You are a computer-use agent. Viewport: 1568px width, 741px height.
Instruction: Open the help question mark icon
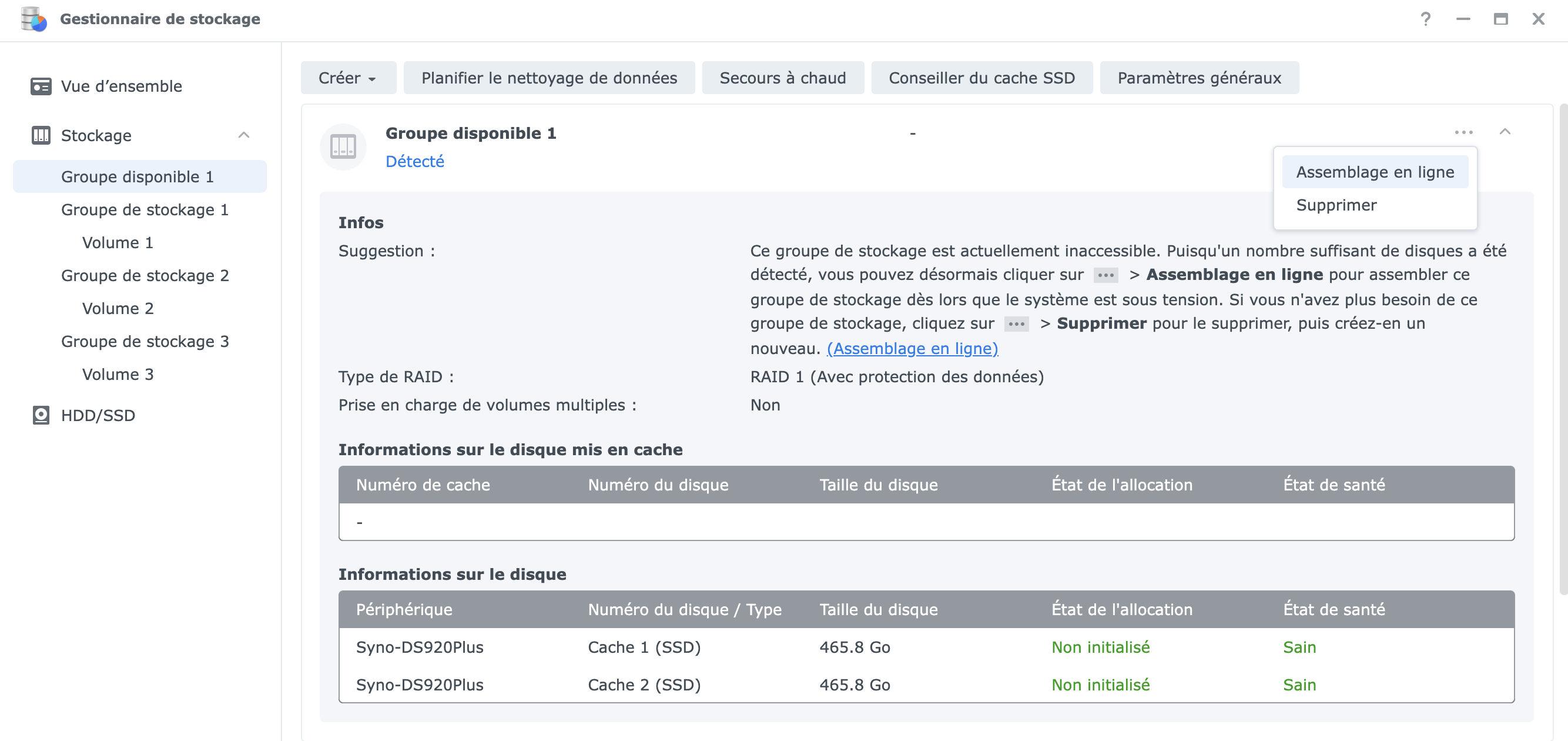coord(1425,19)
